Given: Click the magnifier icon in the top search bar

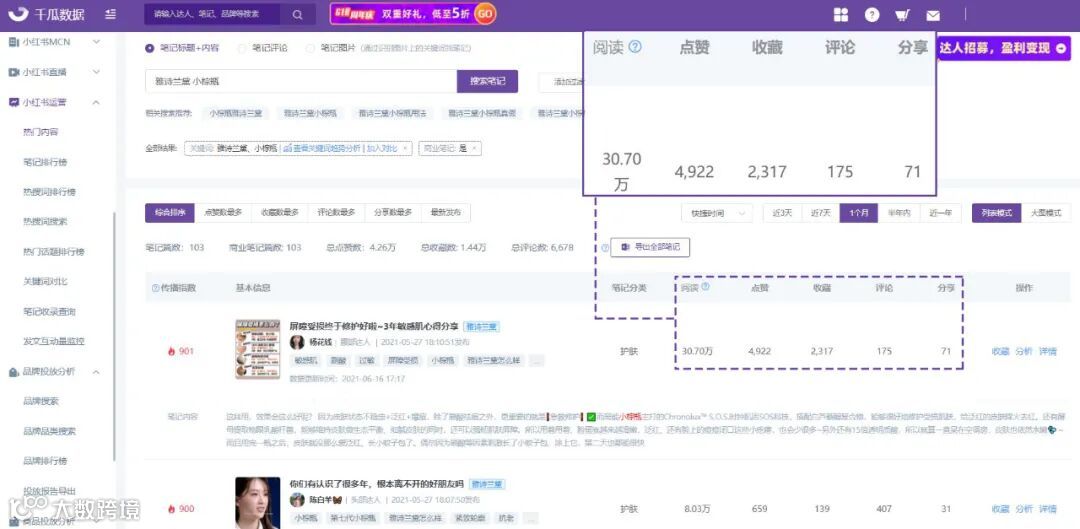Looking at the screenshot, I should pos(297,14).
